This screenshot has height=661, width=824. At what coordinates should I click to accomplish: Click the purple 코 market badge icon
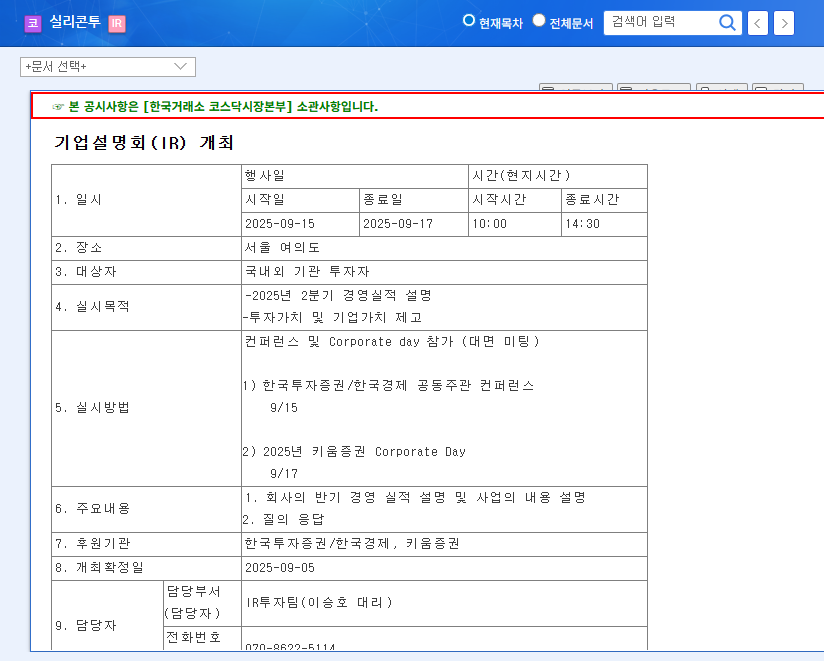[33, 23]
